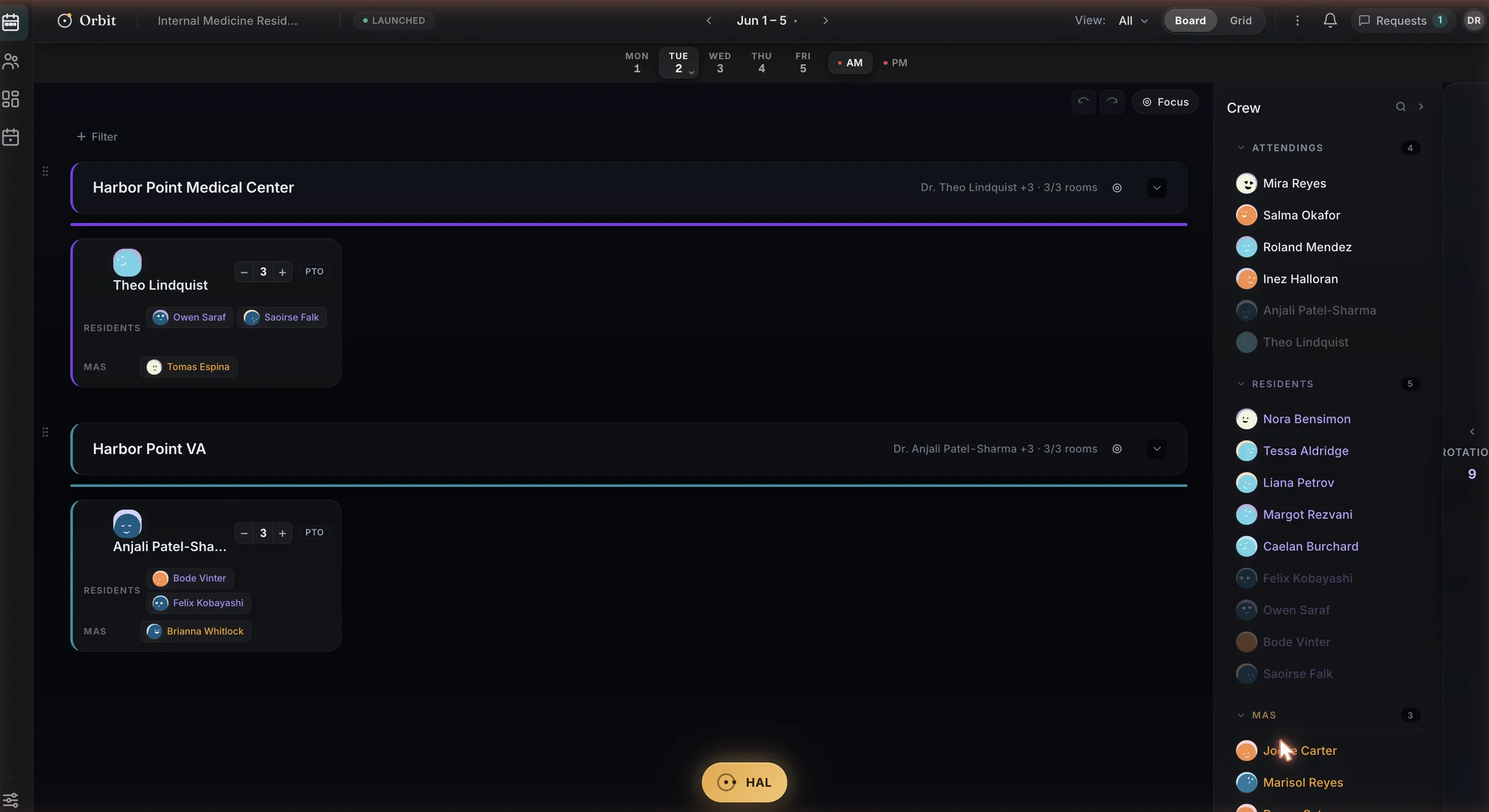Click target icon on Harbor Point VA

(x=1117, y=448)
